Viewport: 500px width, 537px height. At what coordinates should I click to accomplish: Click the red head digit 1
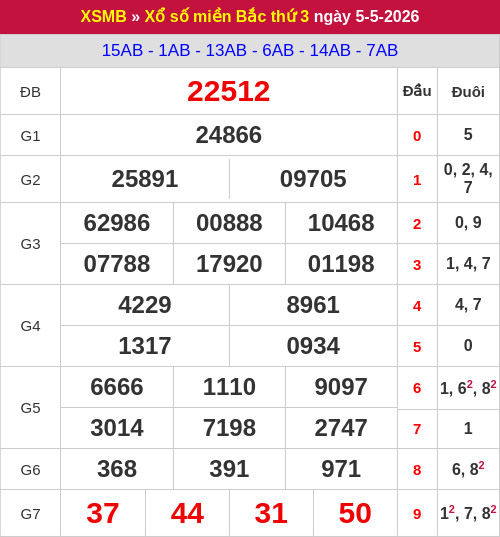pyautogui.click(x=417, y=180)
